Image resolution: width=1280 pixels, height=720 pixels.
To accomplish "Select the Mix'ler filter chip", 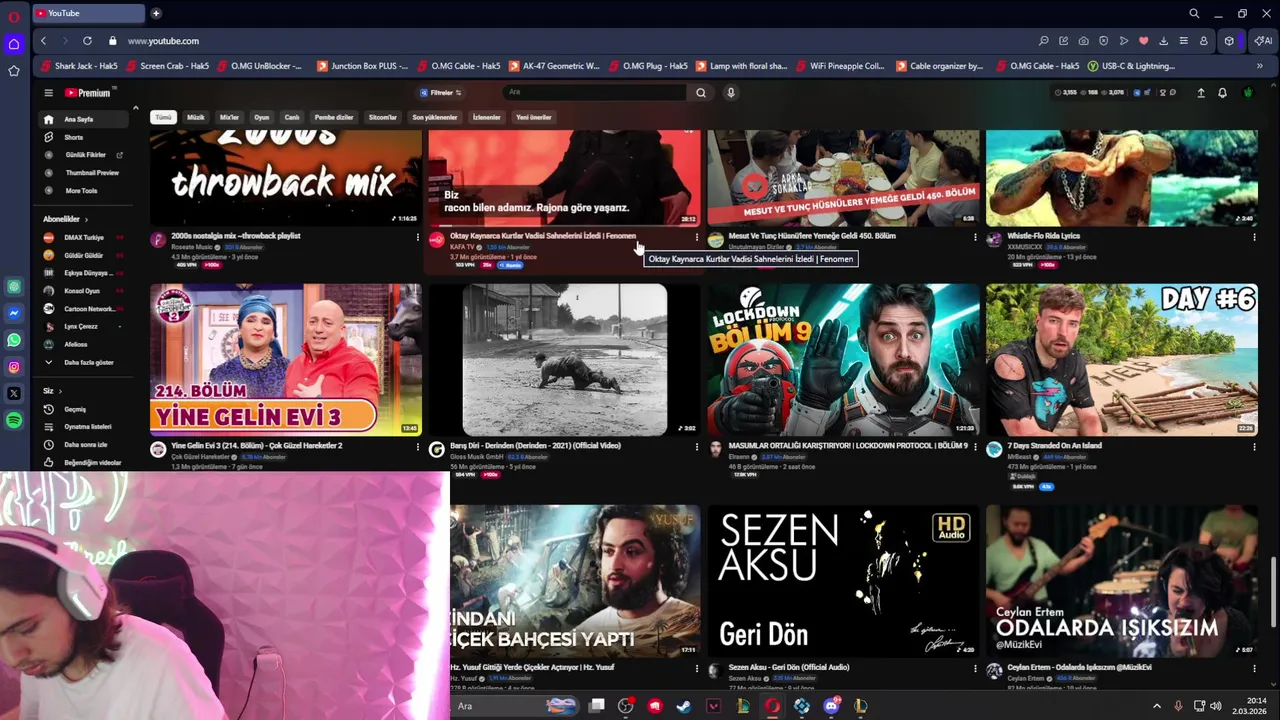I will [229, 117].
